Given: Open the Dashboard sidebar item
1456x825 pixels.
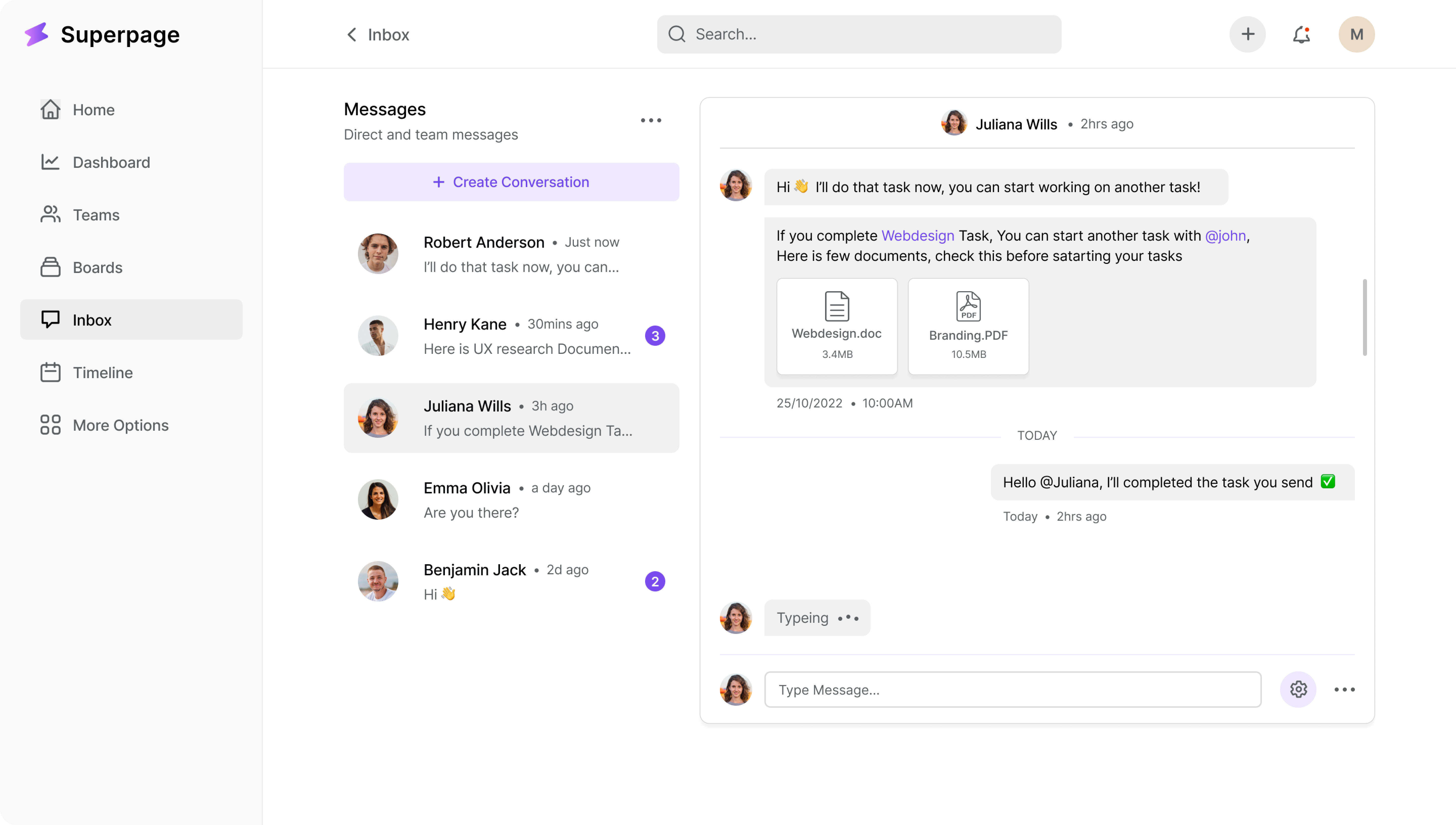Looking at the screenshot, I should (111, 162).
